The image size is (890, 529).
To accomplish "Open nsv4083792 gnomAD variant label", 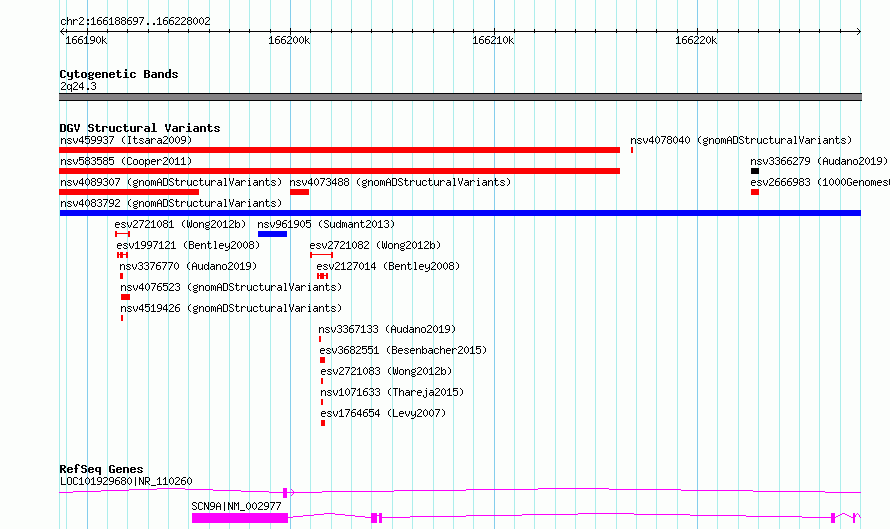I will click(171, 203).
